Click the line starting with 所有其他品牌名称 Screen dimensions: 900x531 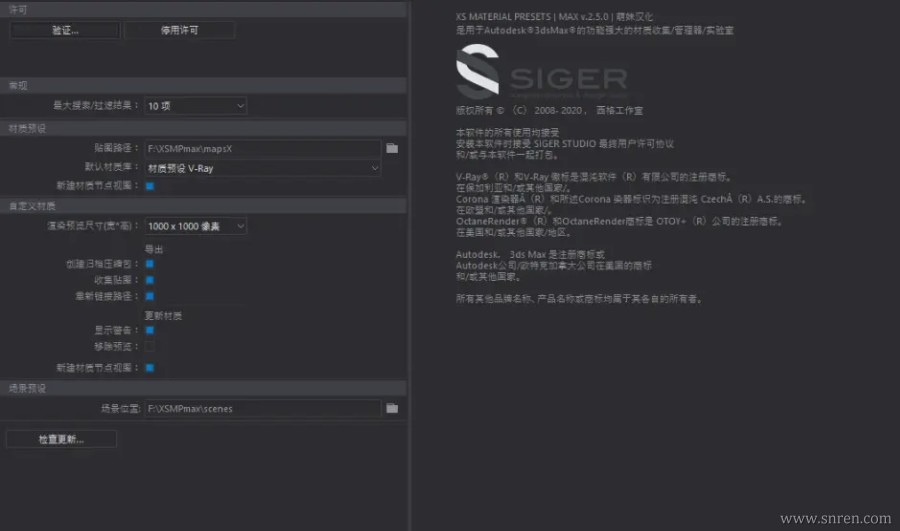coord(579,299)
